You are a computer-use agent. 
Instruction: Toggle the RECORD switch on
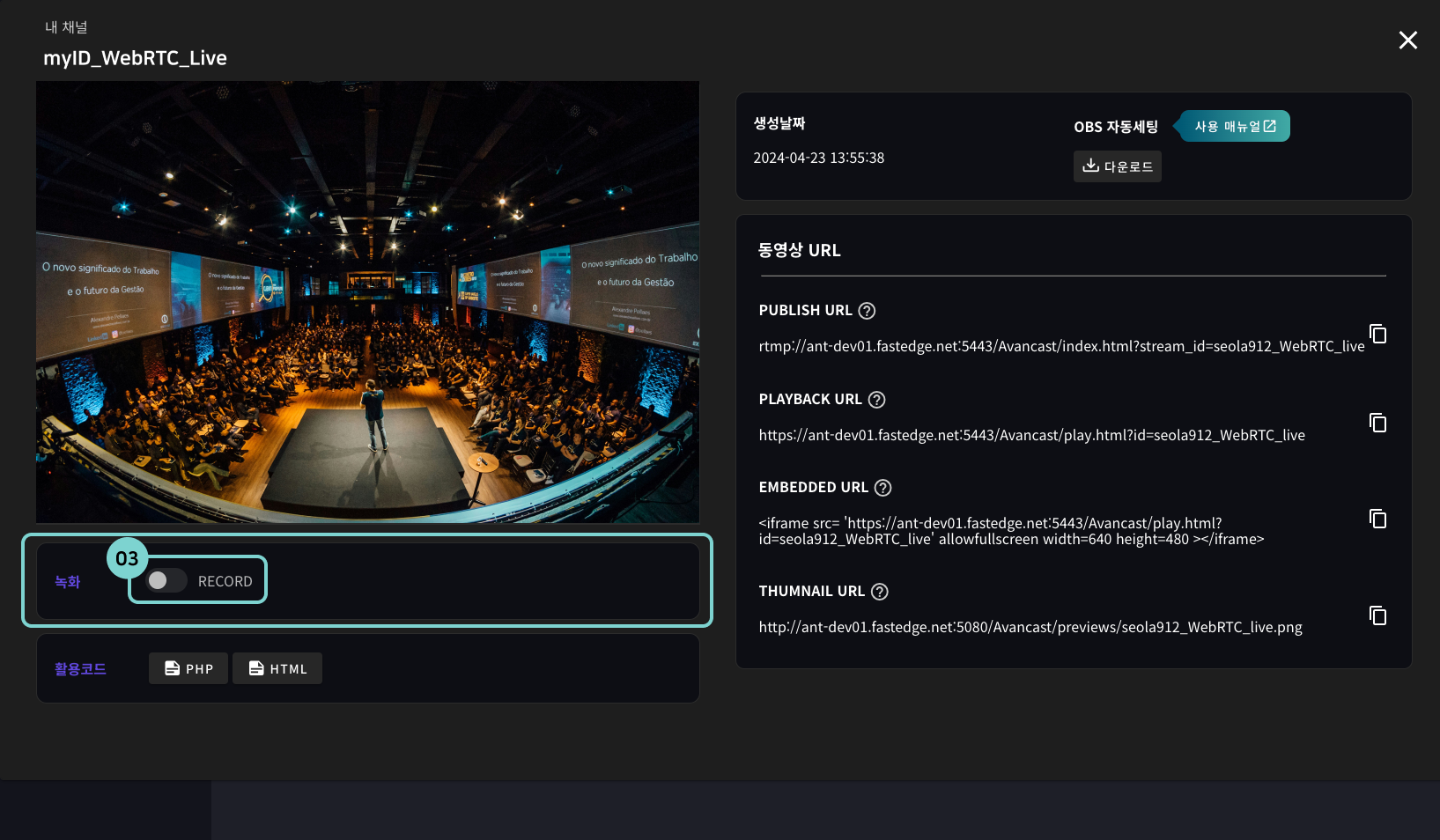166,580
